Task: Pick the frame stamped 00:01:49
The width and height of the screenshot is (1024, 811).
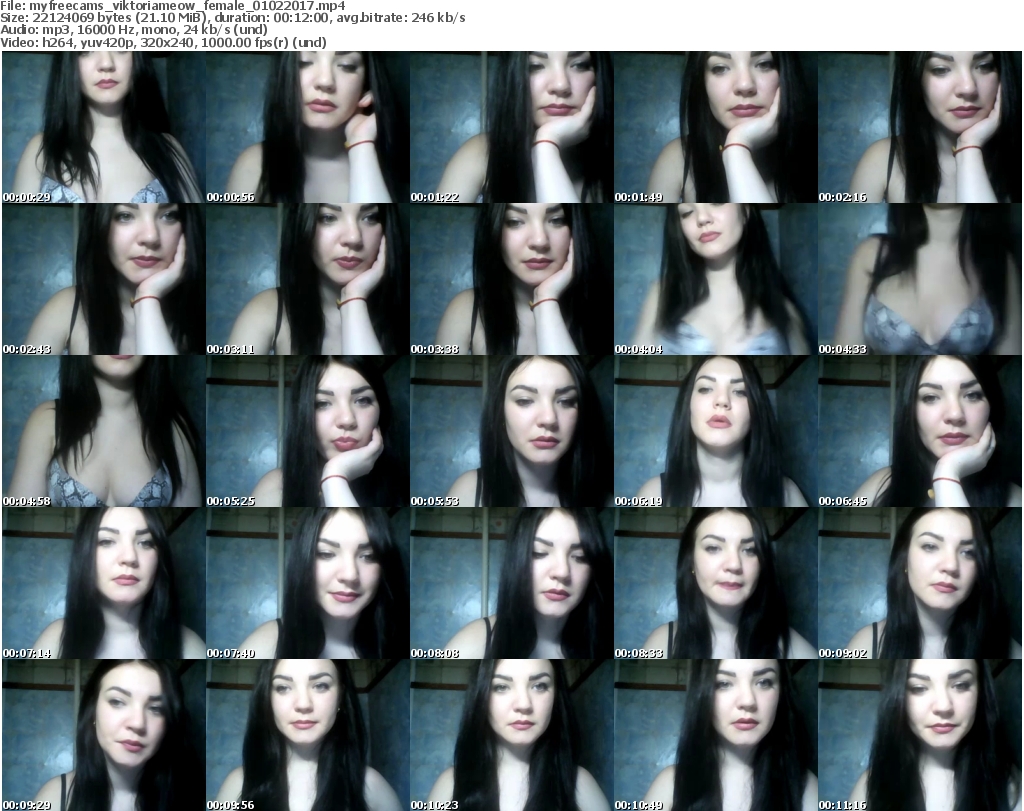Action: (716, 127)
